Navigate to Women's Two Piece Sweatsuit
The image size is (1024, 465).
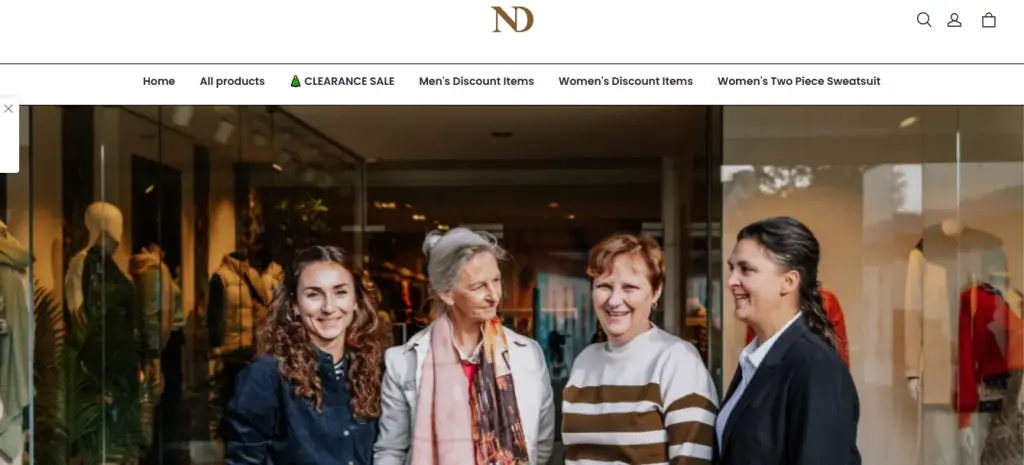click(x=799, y=81)
